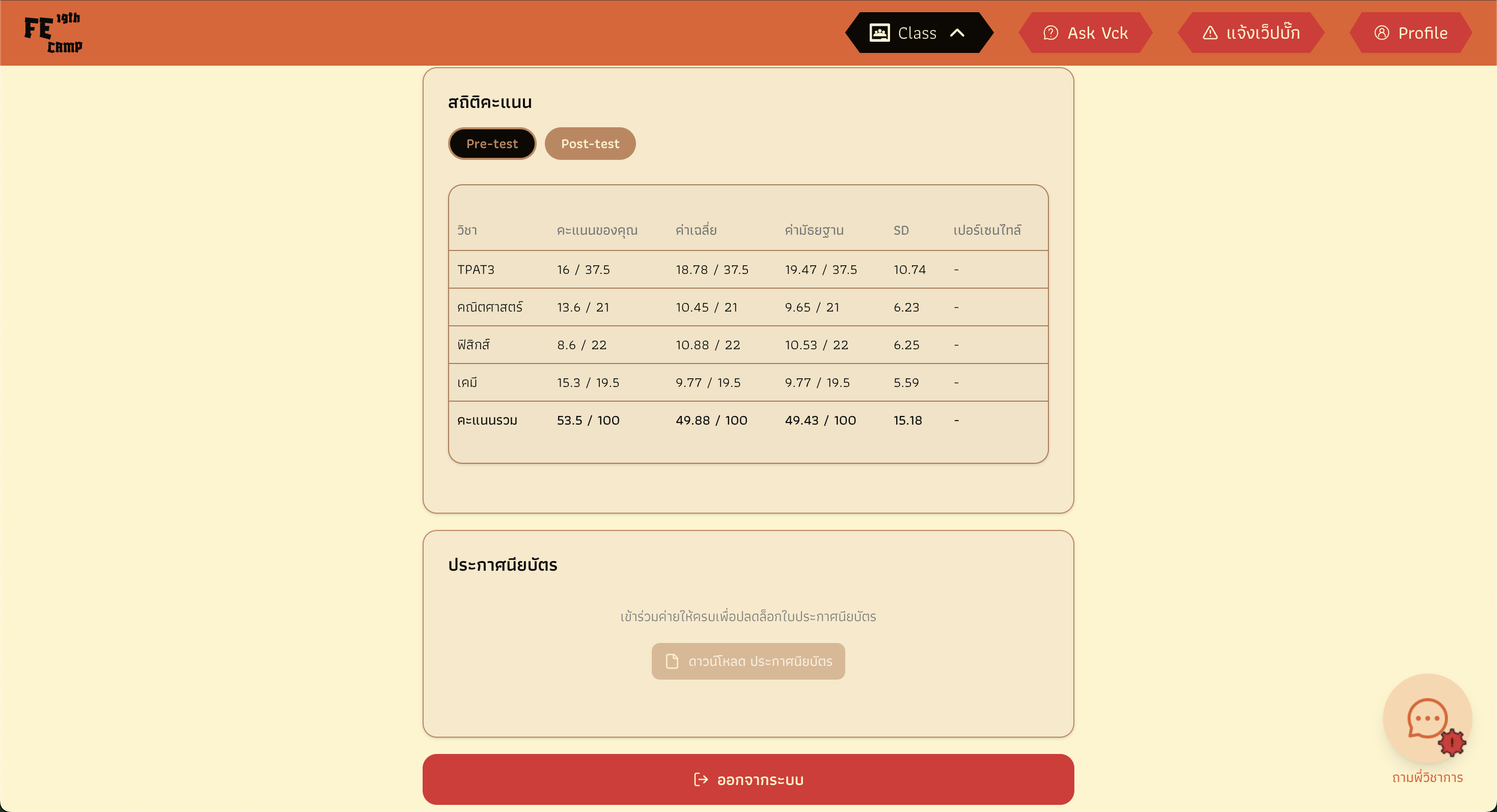1497x812 pixels.
Task: Click SD value 6.25
Action: point(906,345)
